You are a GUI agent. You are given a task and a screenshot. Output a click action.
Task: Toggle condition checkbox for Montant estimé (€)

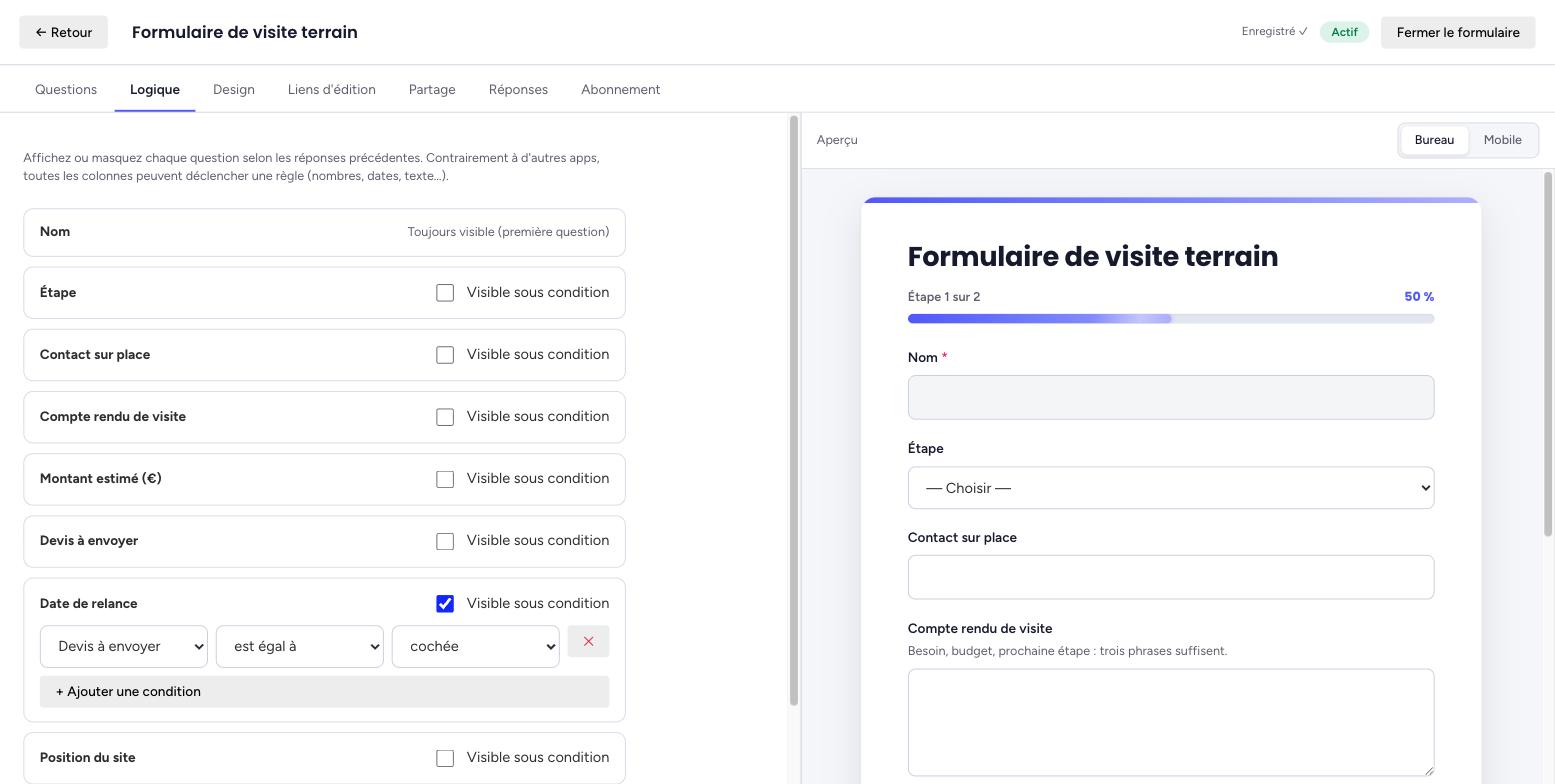coord(445,479)
